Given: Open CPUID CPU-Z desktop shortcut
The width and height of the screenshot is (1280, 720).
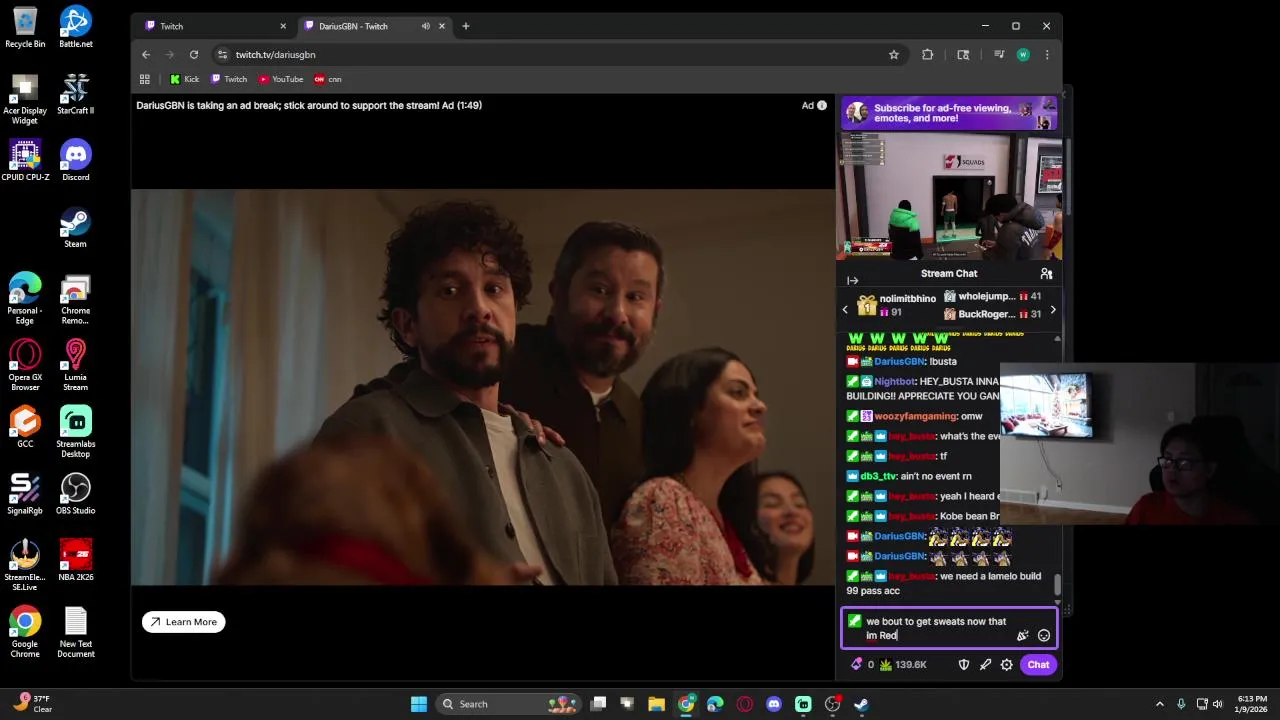Looking at the screenshot, I should point(25,161).
